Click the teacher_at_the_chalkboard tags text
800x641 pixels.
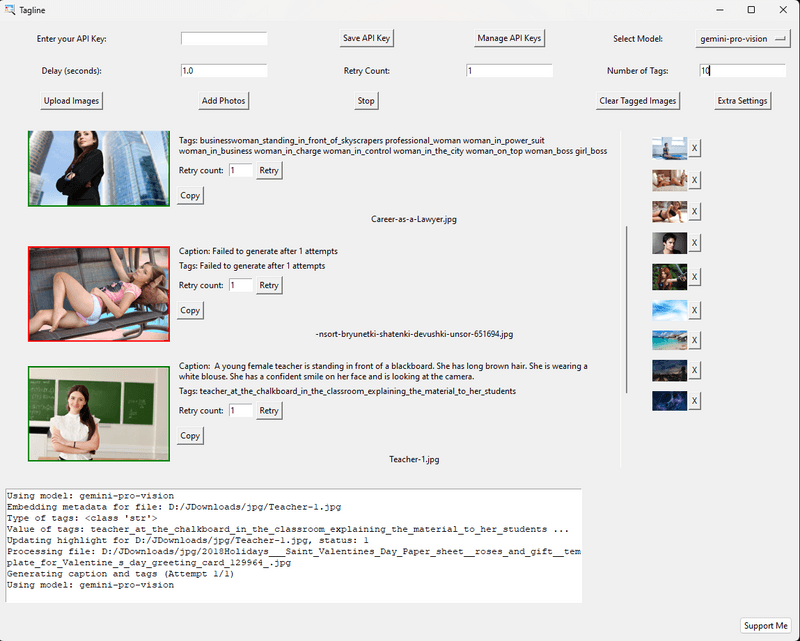[x=347, y=391]
